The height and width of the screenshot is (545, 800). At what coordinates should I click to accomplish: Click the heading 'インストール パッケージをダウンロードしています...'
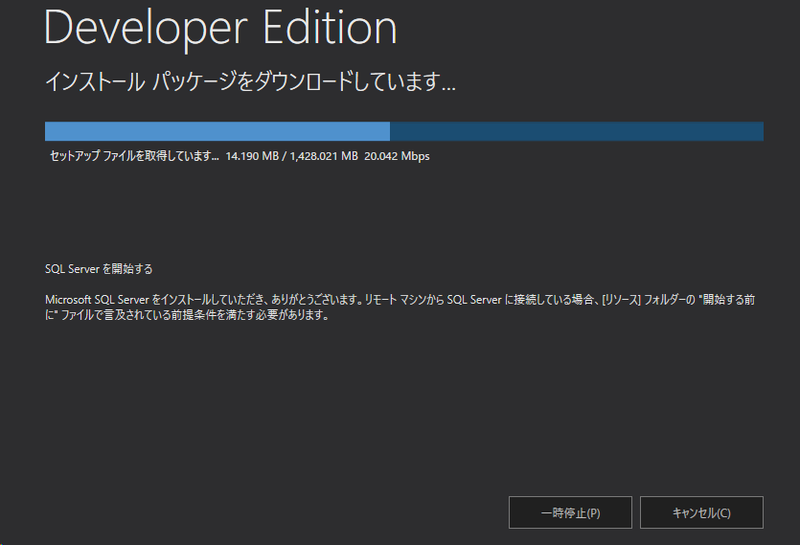coord(250,82)
